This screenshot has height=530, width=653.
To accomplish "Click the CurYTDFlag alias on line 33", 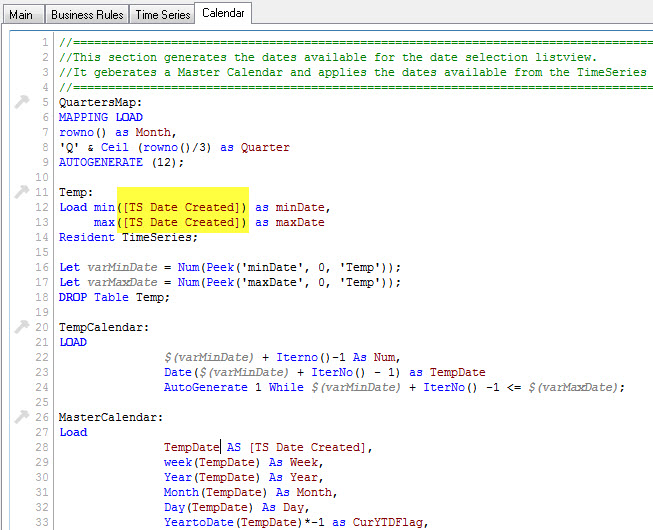I will [388, 522].
